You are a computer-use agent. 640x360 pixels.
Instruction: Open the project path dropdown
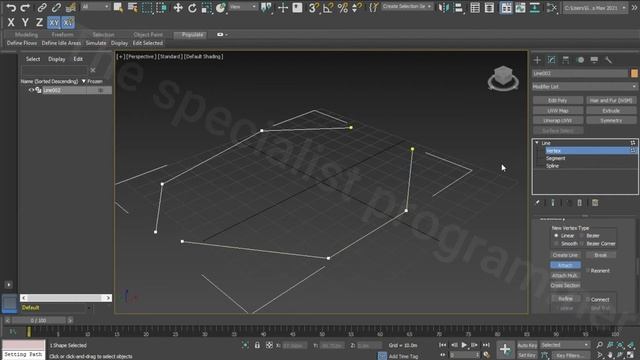tap(595, 7)
